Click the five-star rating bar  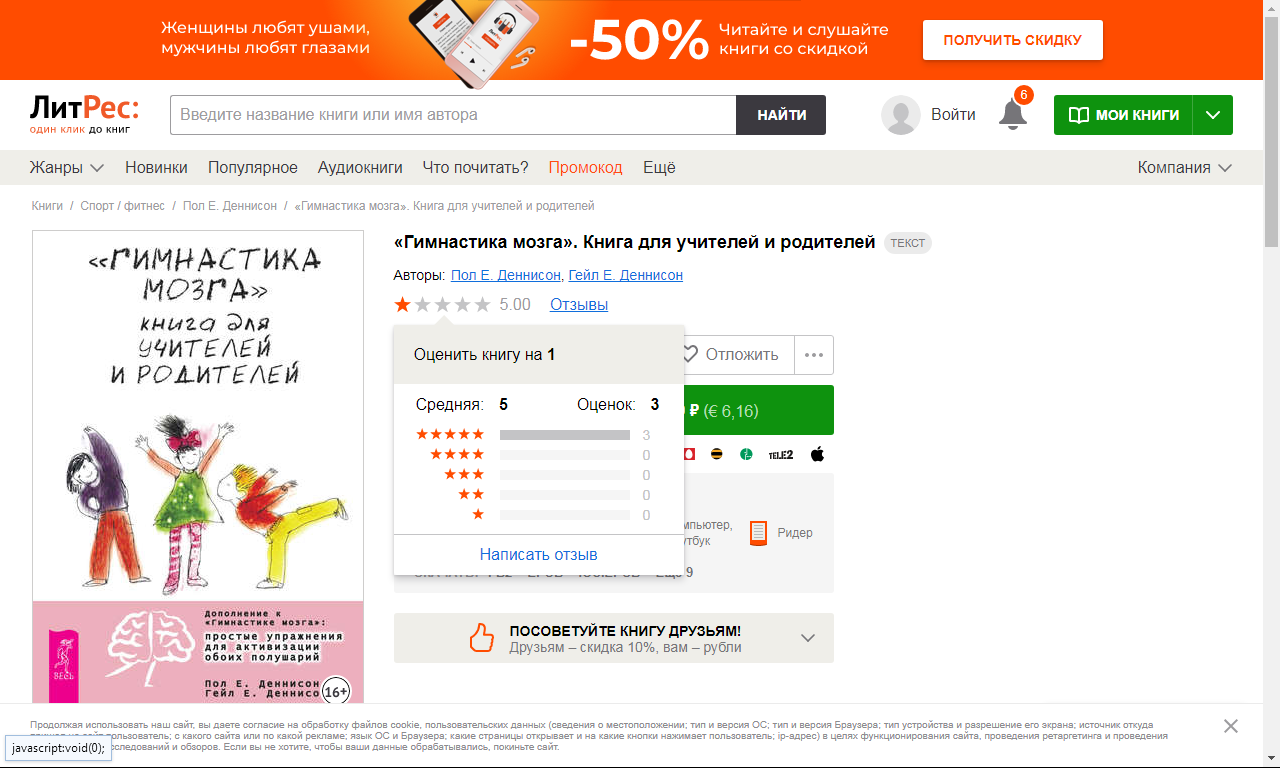[565, 434]
